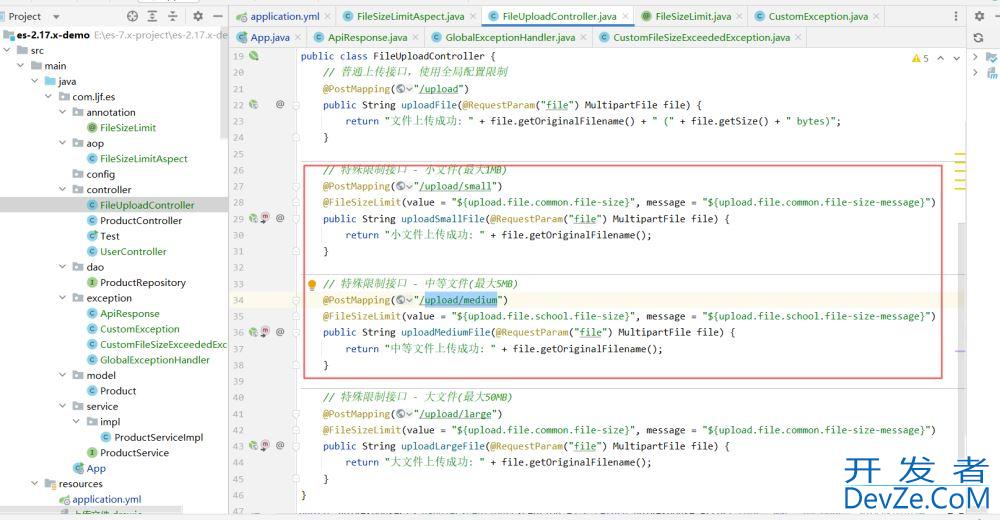Image resolution: width=1000 pixels, height=520 pixels.
Task: Open the URL globe dropdown for /upload/medium
Action: tap(403, 300)
